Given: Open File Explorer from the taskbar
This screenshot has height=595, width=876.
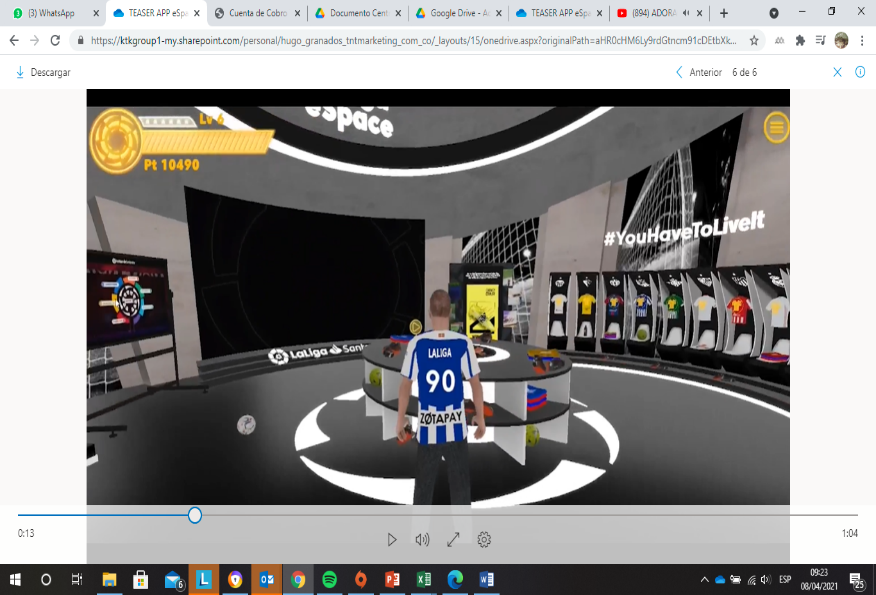Looking at the screenshot, I should tap(109, 579).
